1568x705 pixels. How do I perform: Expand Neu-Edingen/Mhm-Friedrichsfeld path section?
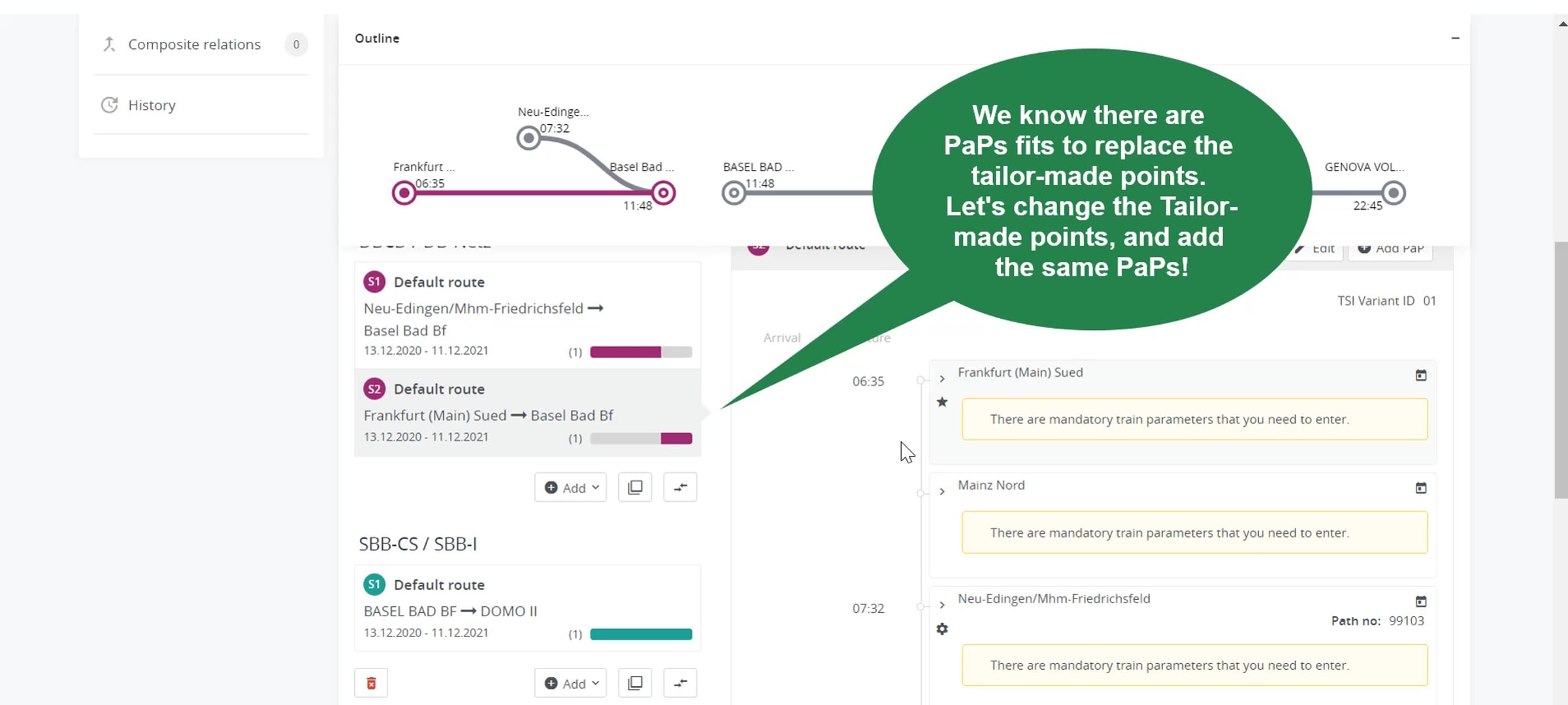[942, 605]
